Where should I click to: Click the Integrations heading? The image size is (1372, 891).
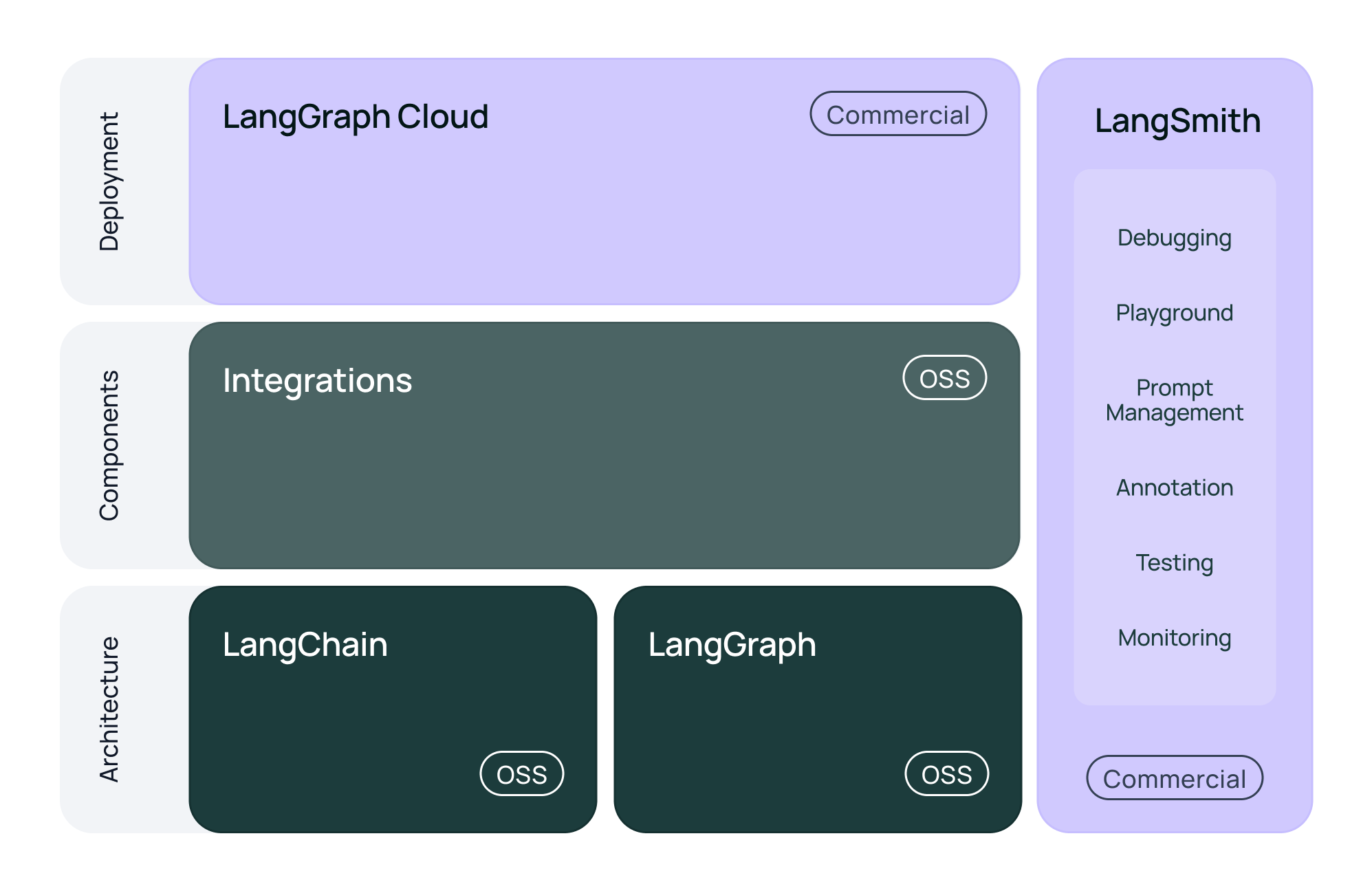click(317, 380)
